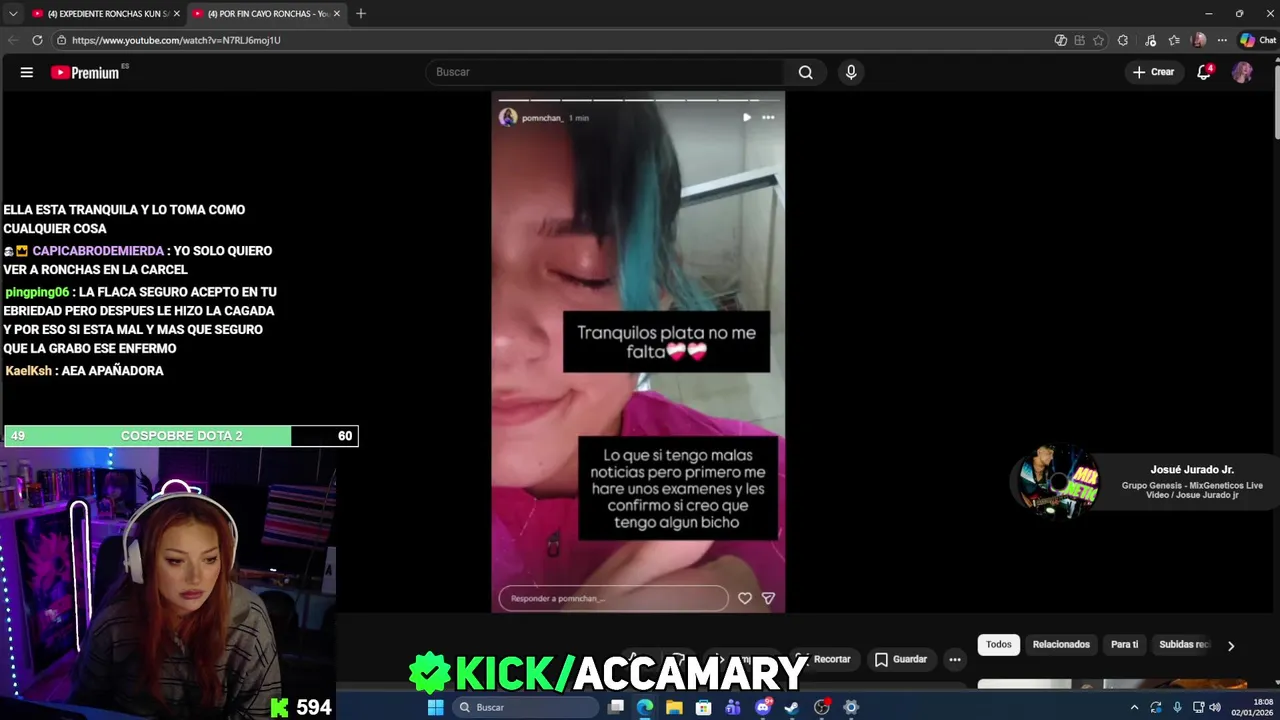1280x720 pixels.
Task: Open Windows Start menu
Action: tap(435, 707)
